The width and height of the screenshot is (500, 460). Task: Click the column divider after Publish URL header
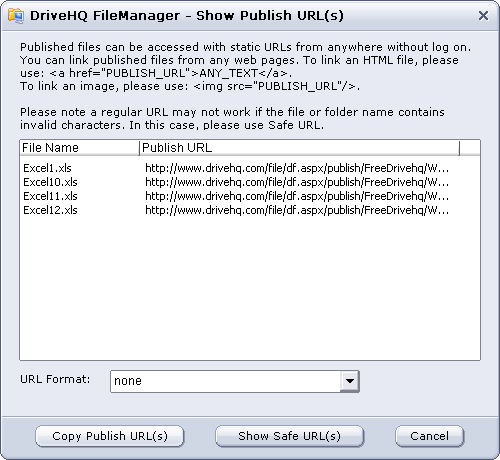(459, 148)
